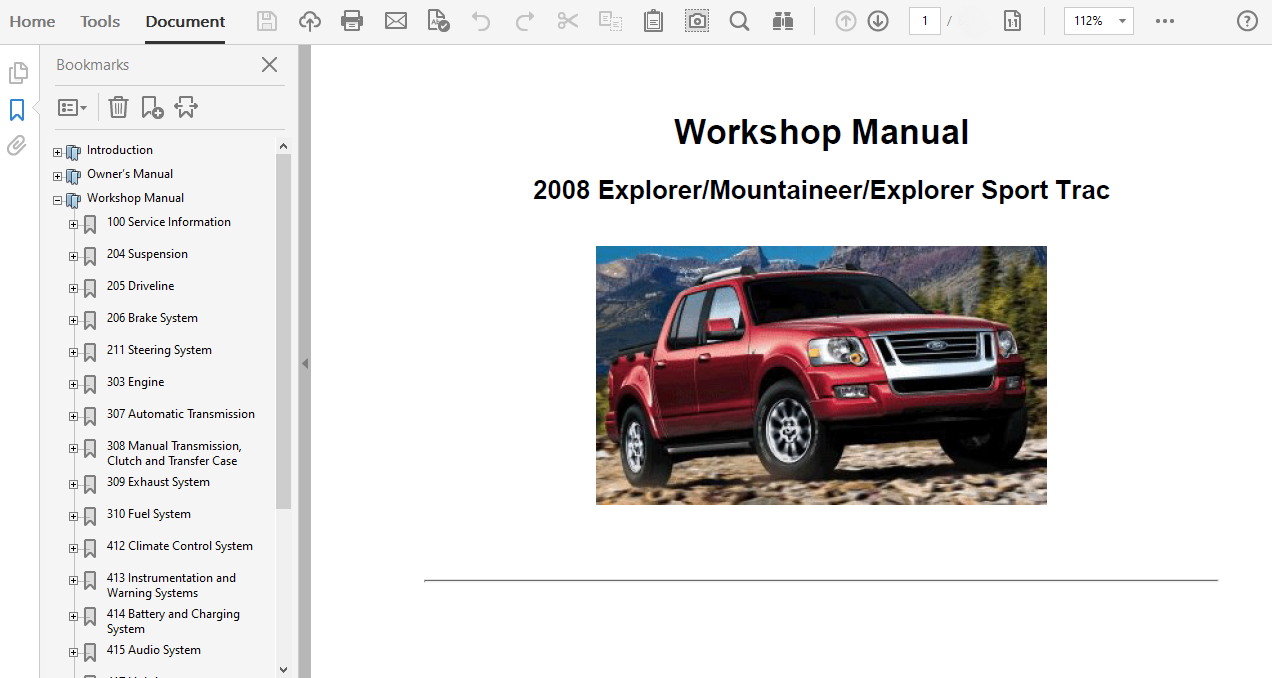Select the Take a snapshot camera tool
The image size is (1272, 678).
click(x=696, y=21)
